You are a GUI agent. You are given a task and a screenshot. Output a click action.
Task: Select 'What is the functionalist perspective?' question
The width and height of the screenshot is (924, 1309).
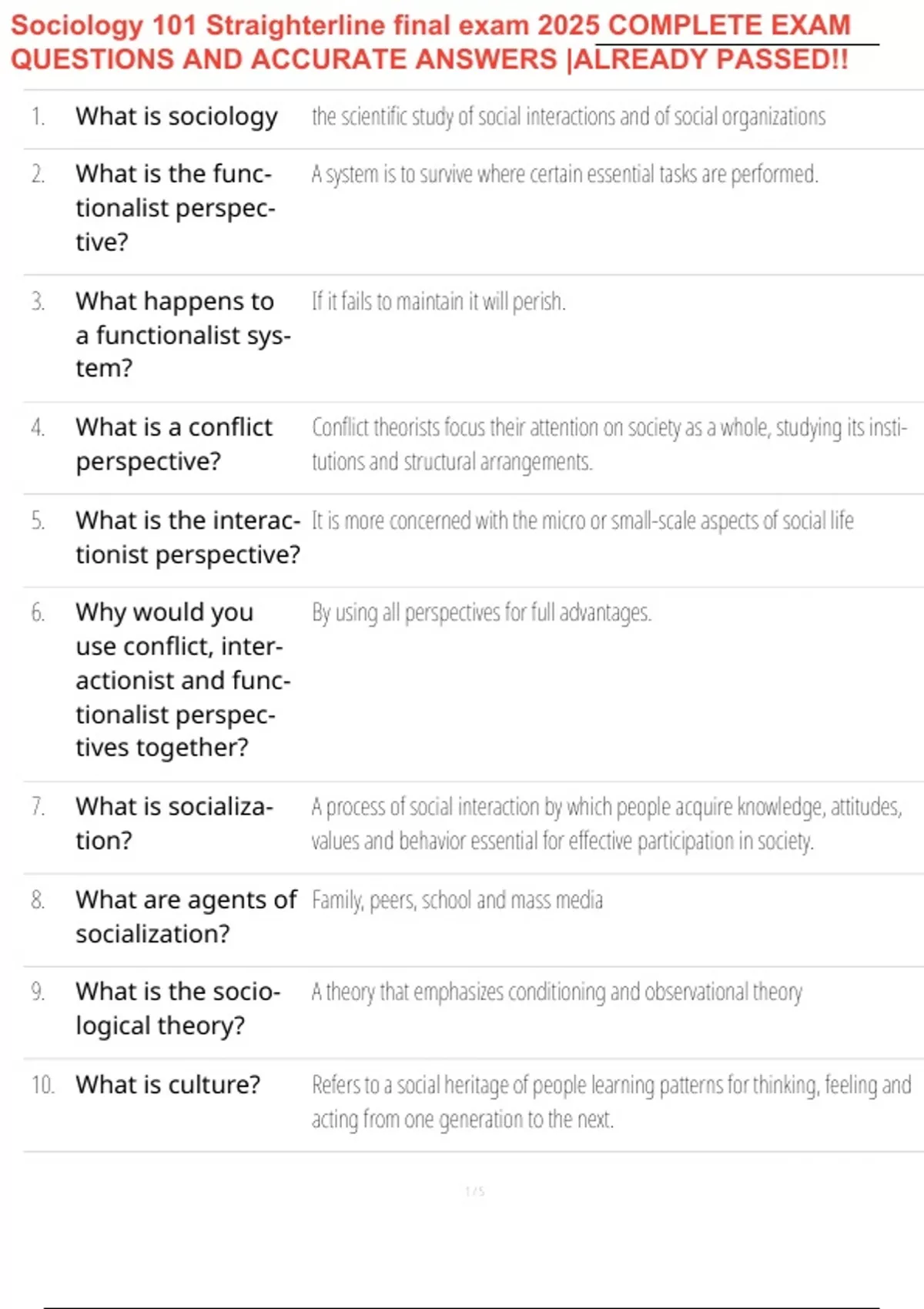(176, 208)
